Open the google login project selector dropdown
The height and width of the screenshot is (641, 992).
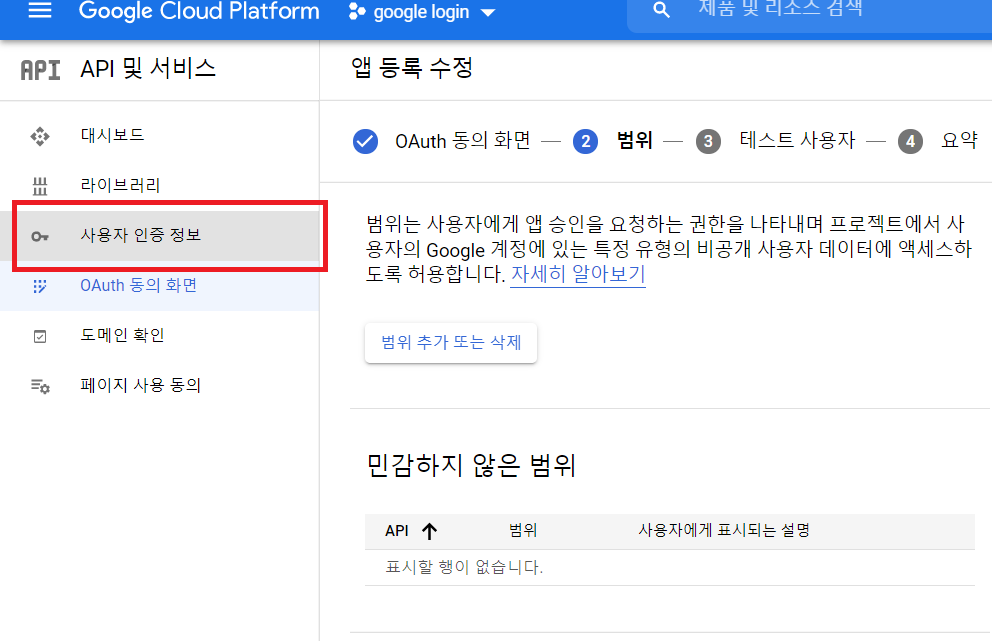coord(422,12)
